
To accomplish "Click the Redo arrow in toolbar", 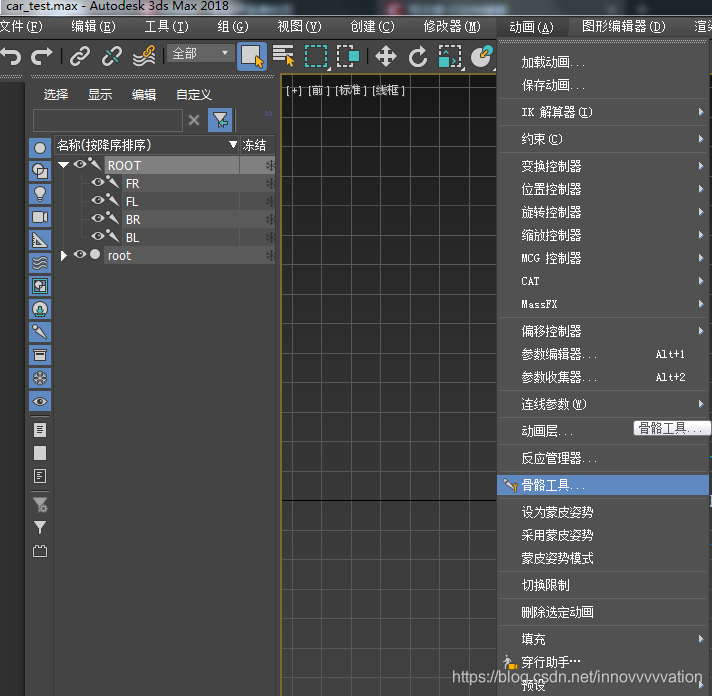I will (41, 56).
